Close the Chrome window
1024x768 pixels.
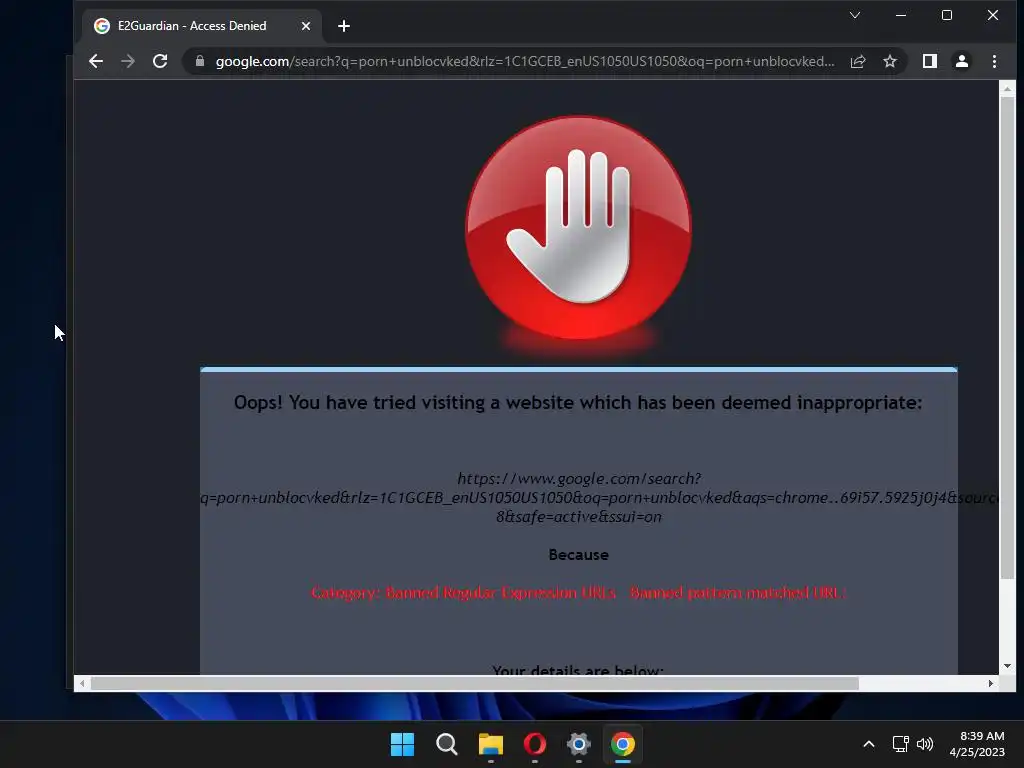click(993, 15)
